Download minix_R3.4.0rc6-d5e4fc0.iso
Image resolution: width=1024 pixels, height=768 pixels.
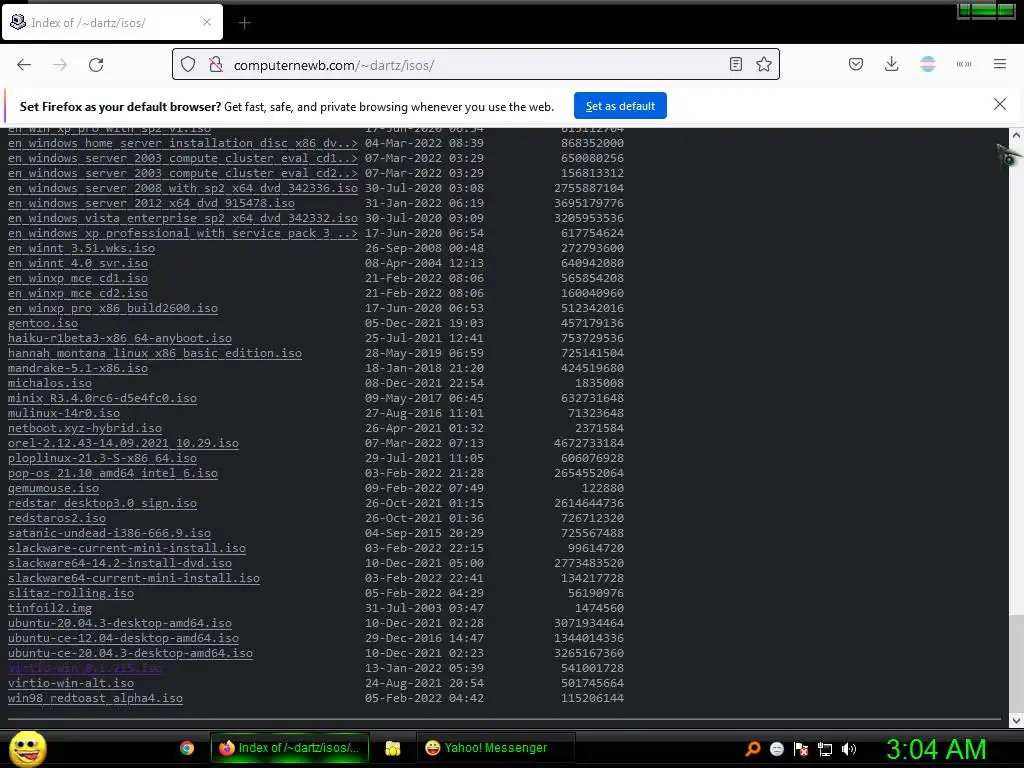pos(103,398)
